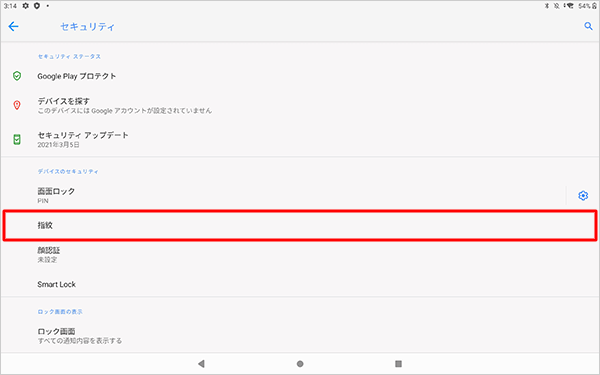Open セキュリティ アップデート entry

(x=300, y=140)
